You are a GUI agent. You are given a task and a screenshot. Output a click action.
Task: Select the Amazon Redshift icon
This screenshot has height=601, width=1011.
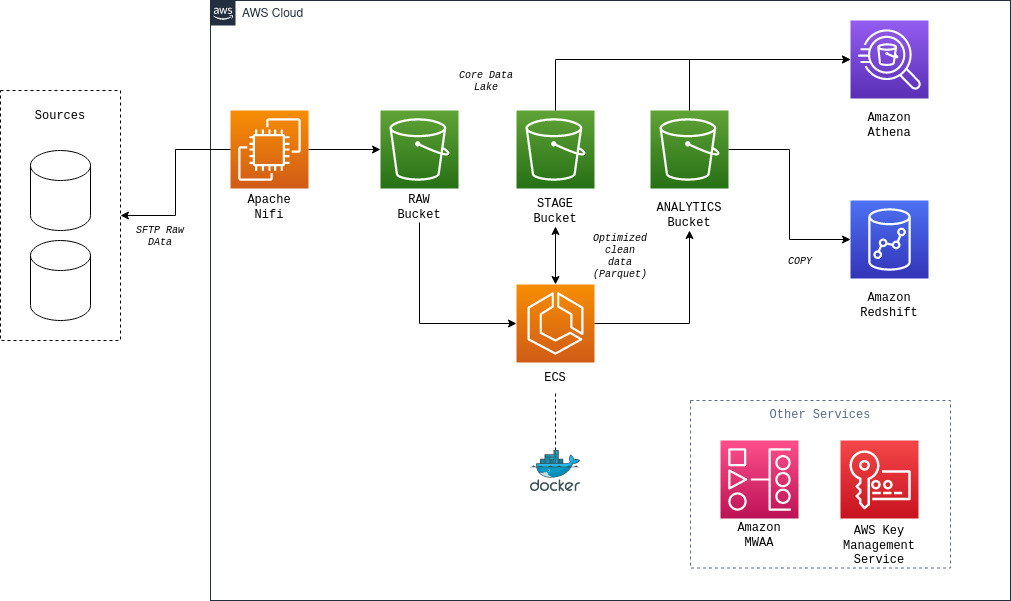pos(889,239)
